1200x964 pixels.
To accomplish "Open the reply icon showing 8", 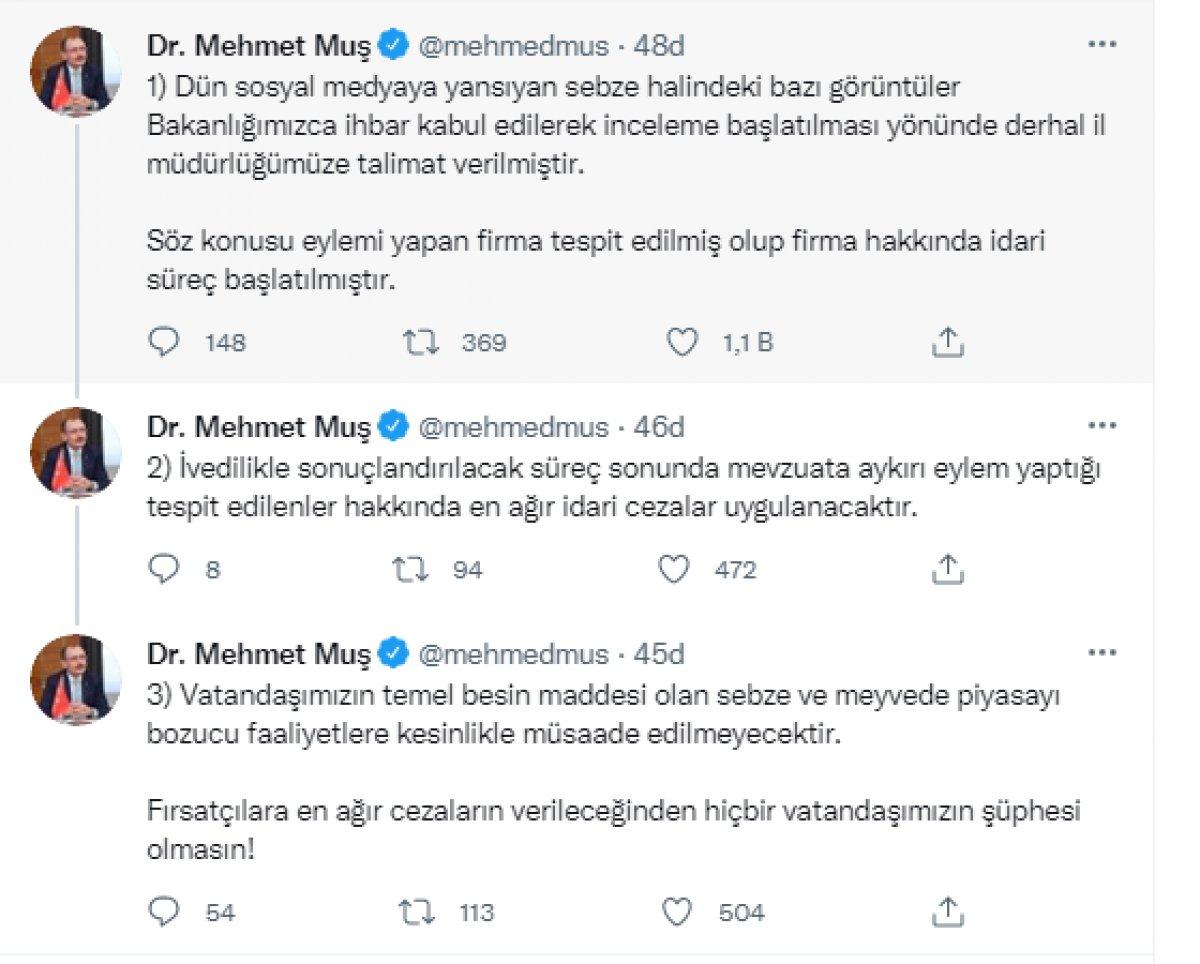I will [x=163, y=570].
